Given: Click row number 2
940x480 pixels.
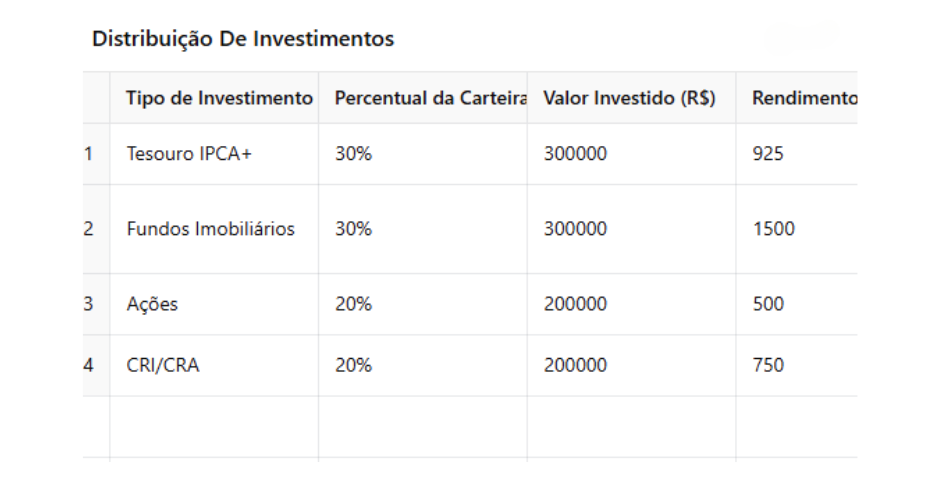Looking at the screenshot, I should pyautogui.click(x=88, y=229).
